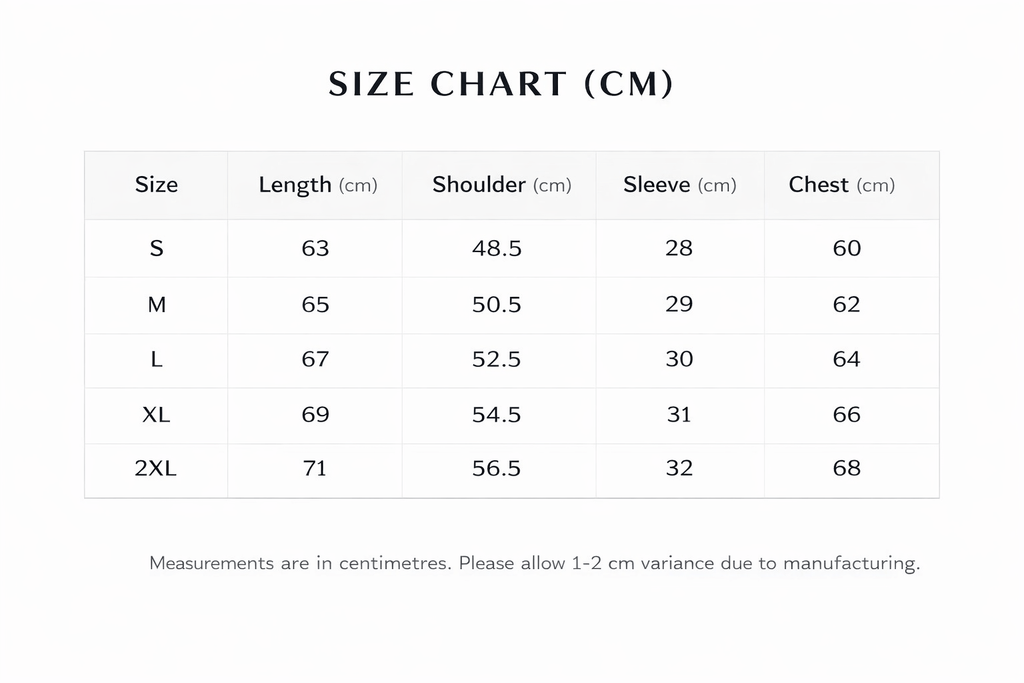Click the Sleeve (cm) column header
The height and width of the screenshot is (683, 1024).
(x=679, y=185)
